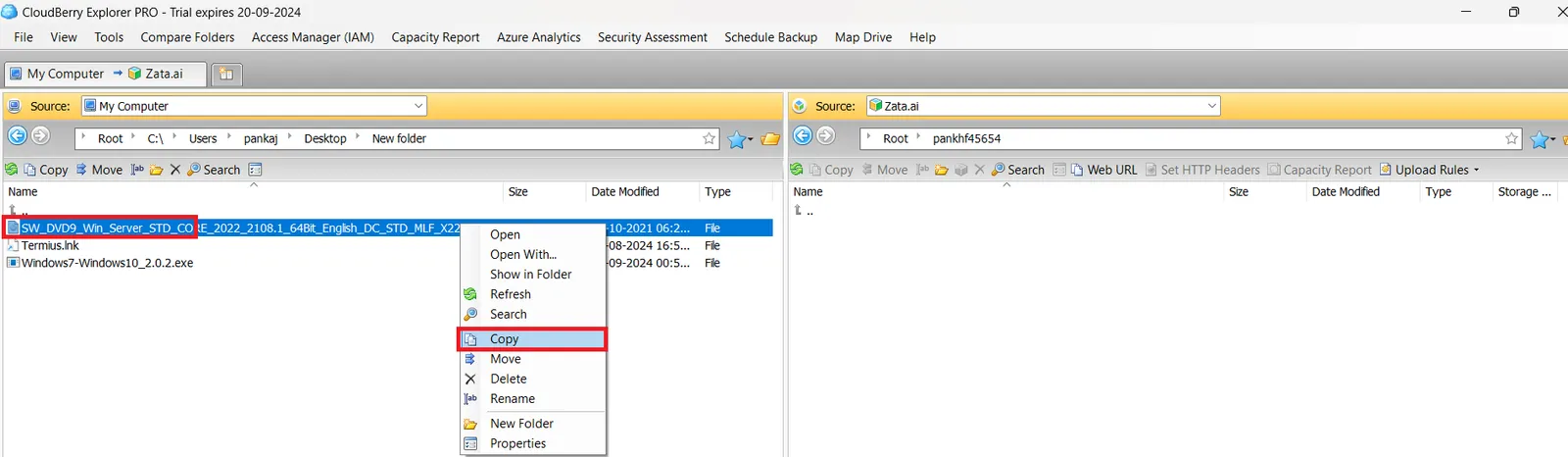Image resolution: width=1568 pixels, height=457 pixels.
Task: Choose Refresh in the context menu
Action: [x=533, y=294]
